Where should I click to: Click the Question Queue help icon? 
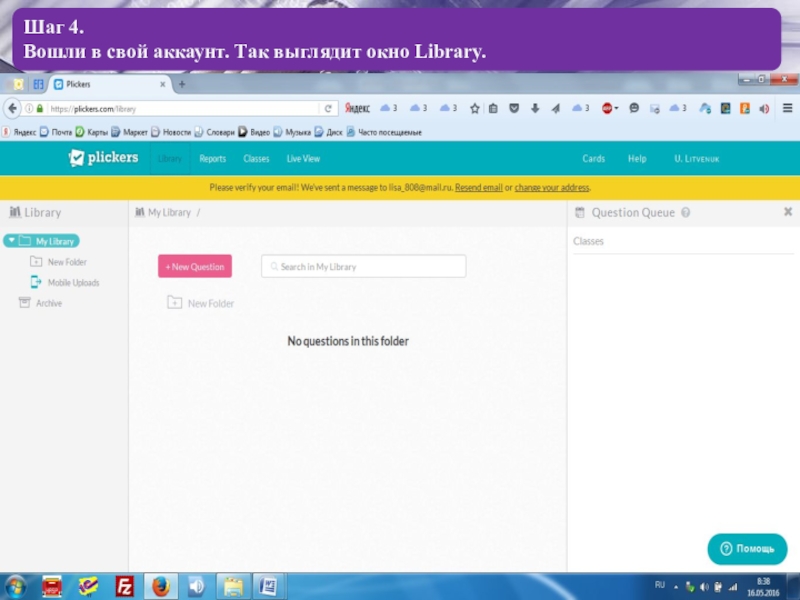tap(686, 212)
